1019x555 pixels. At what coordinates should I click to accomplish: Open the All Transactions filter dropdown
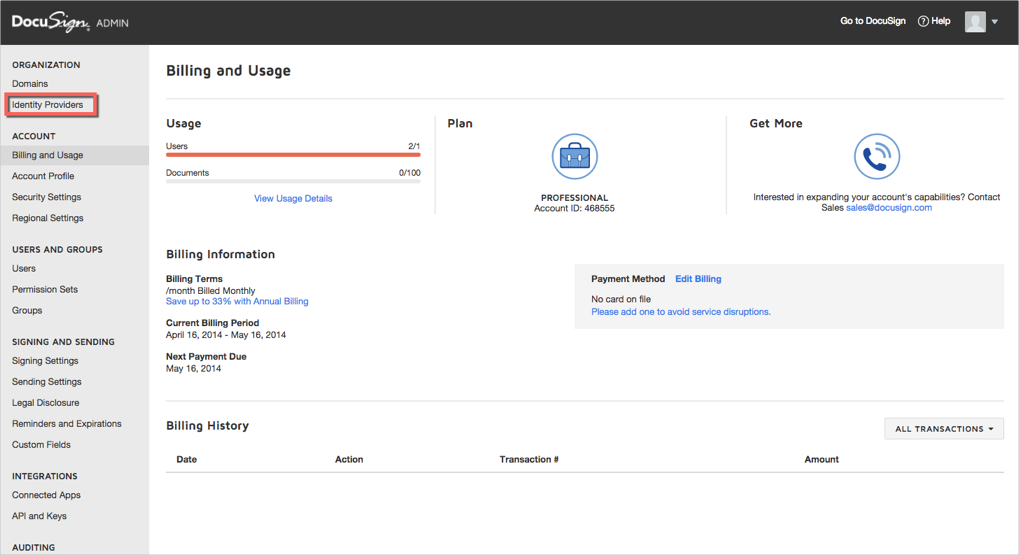click(943, 429)
